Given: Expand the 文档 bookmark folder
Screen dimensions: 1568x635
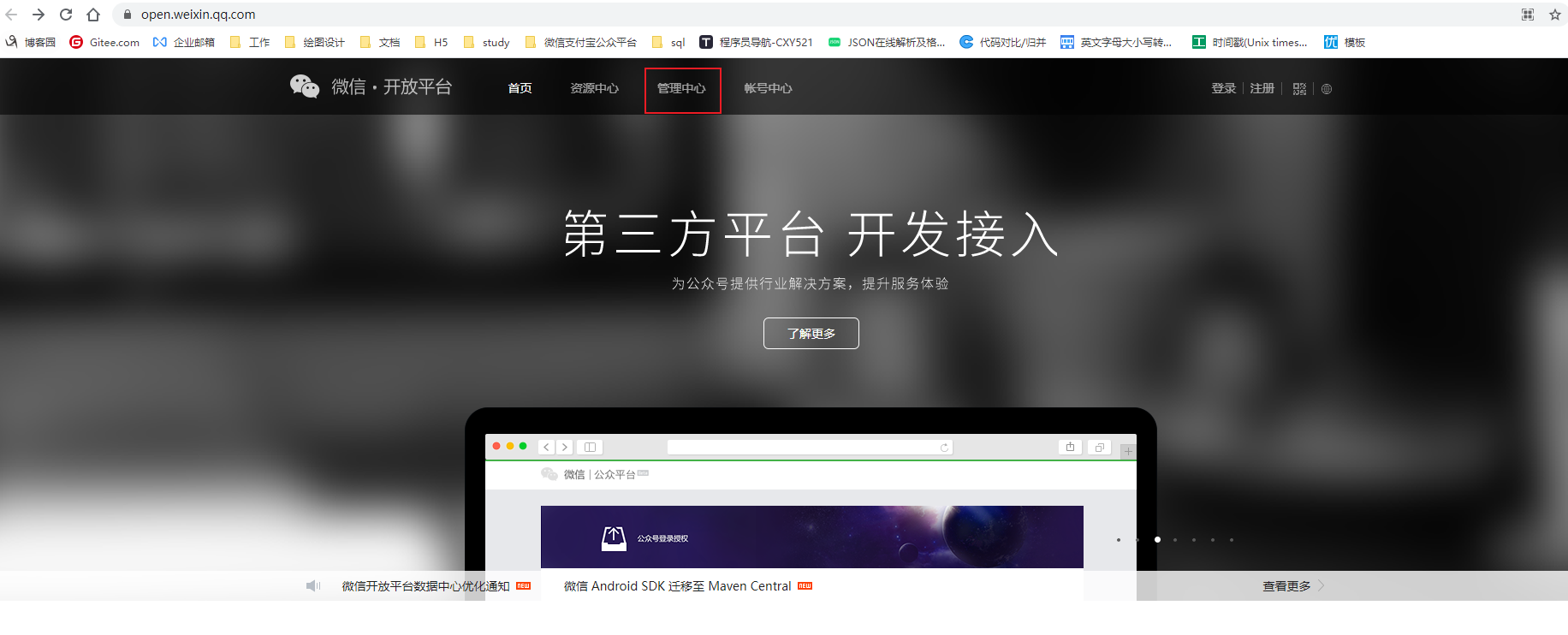Looking at the screenshot, I should [x=379, y=42].
